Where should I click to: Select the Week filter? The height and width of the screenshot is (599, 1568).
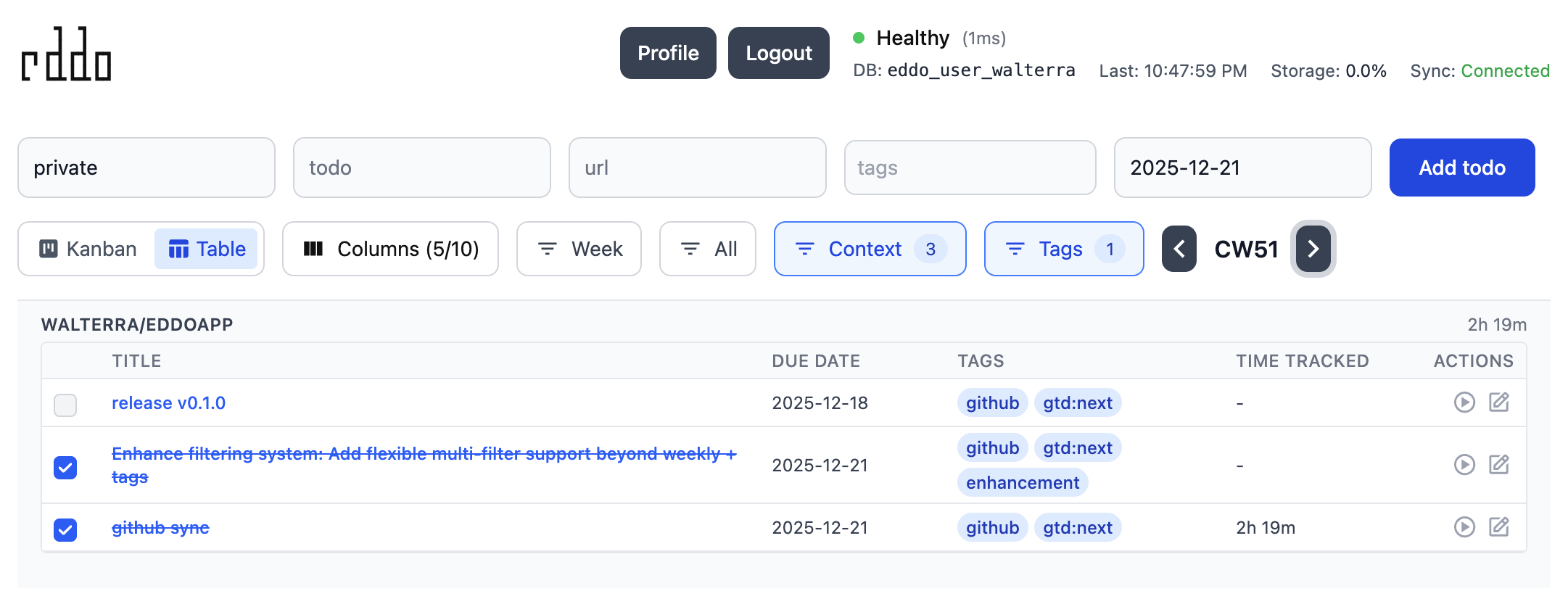(x=579, y=249)
